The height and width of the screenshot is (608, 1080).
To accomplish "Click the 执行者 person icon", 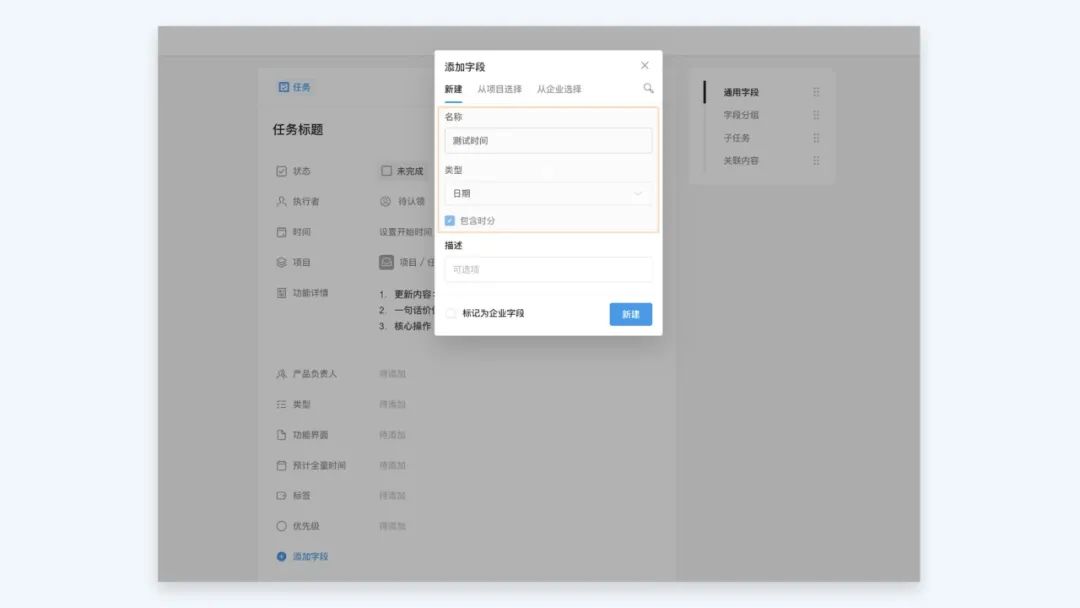I will [x=281, y=201].
